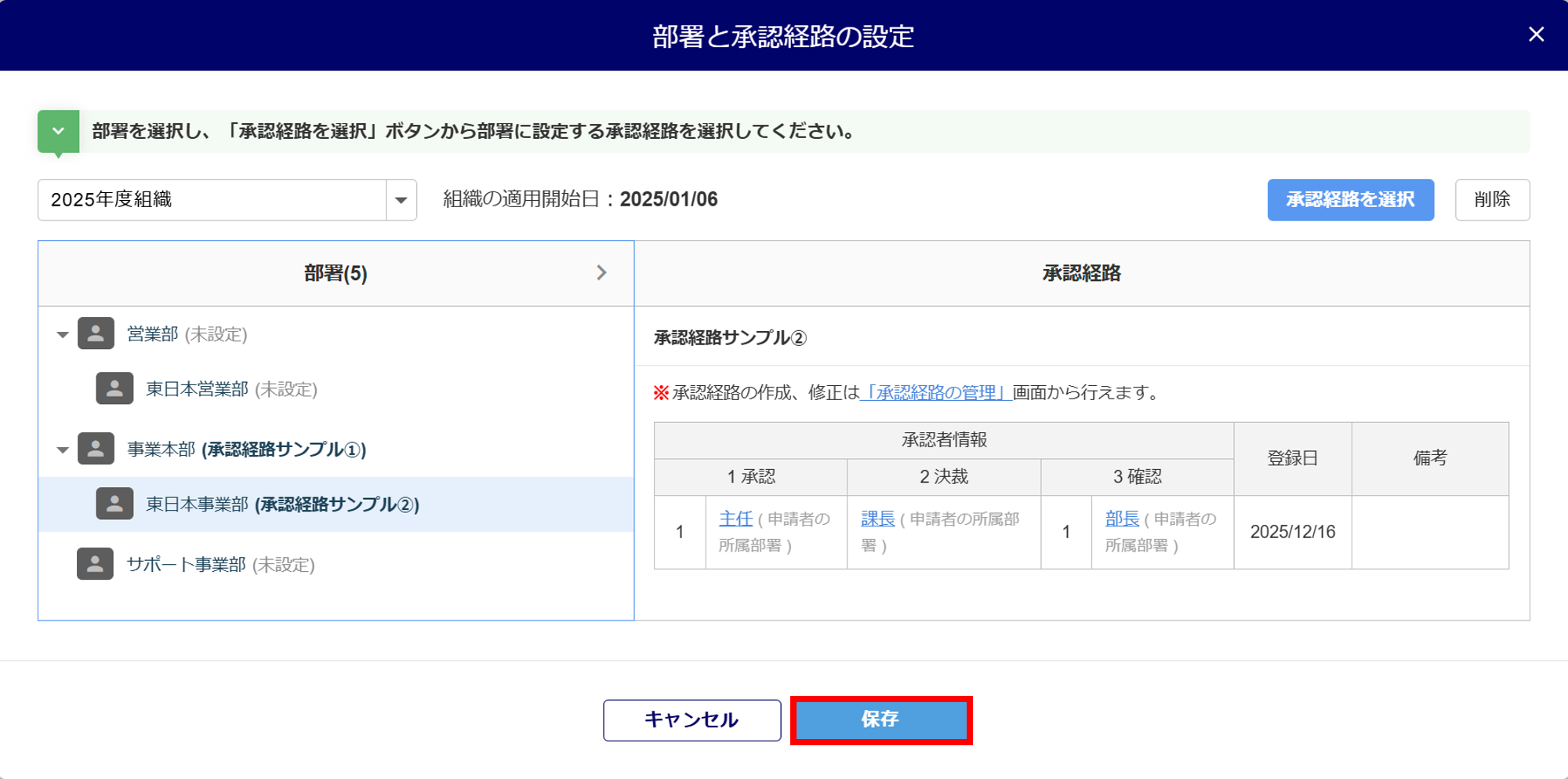Expand the 部署(5) panel arrow
1568x779 pixels.
tap(601, 273)
